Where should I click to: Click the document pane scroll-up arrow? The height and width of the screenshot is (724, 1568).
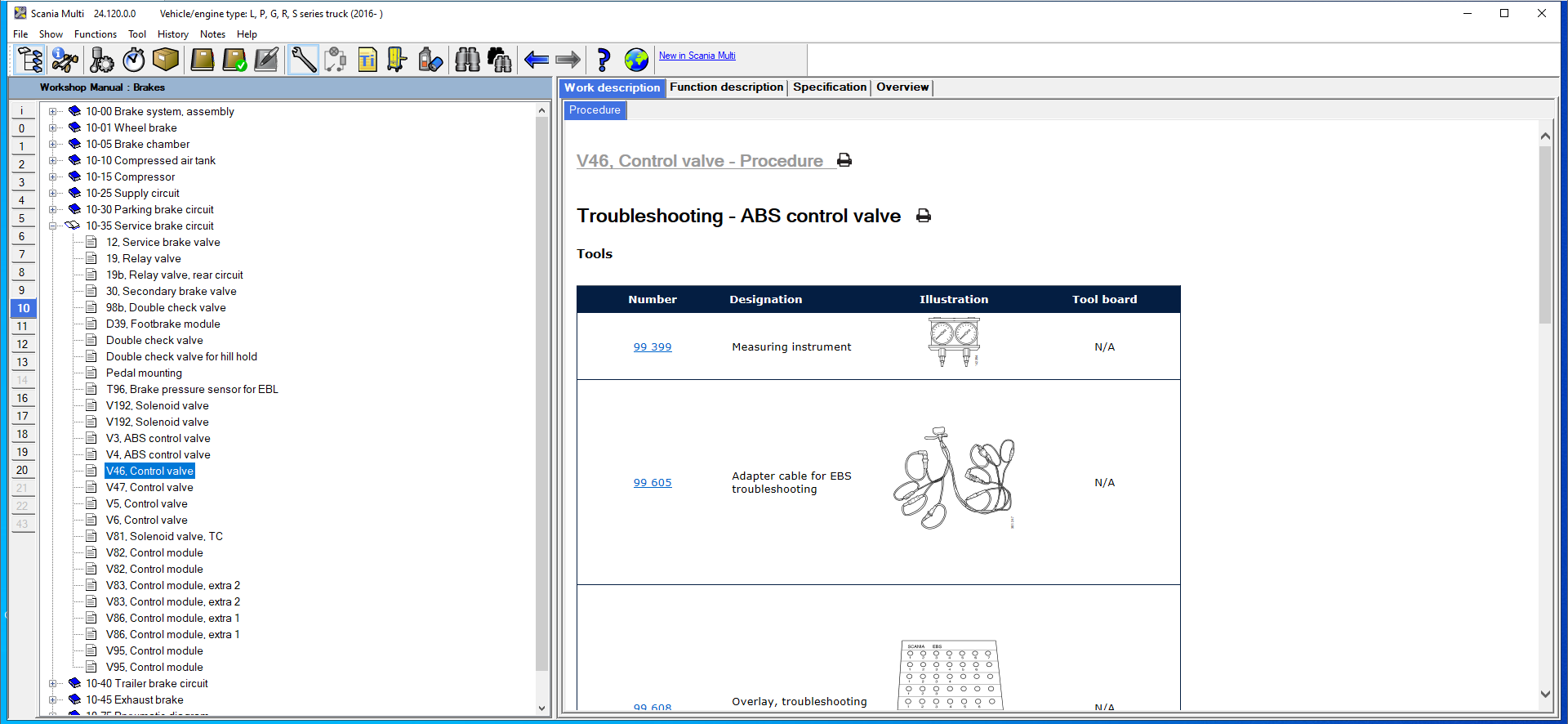pos(1545,136)
